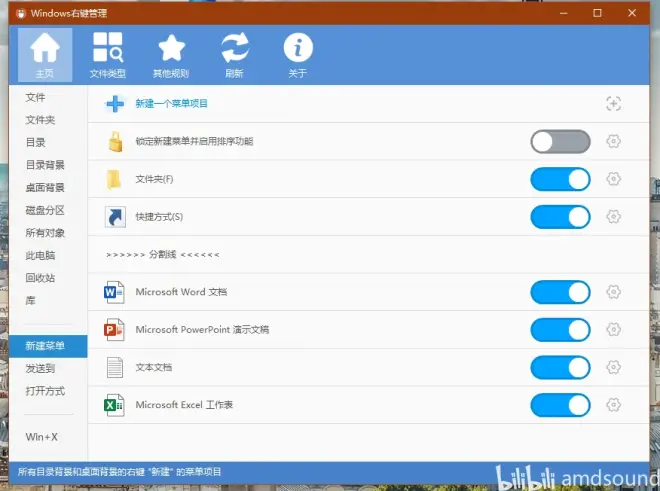Click the 锁定新建菜单并启用排序功能 label
The image size is (660, 491).
tap(194, 141)
